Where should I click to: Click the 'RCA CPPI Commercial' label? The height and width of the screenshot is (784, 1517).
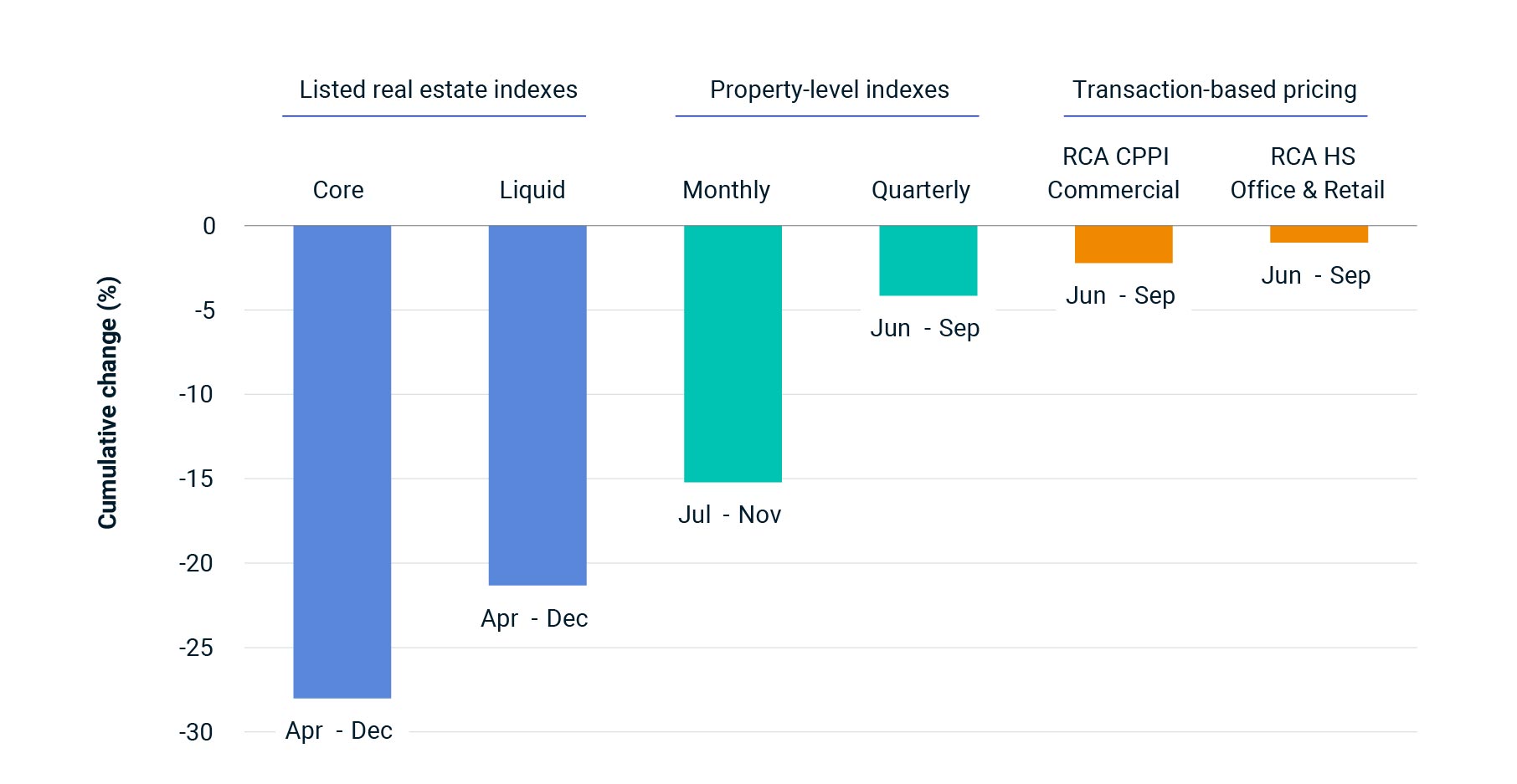[x=1113, y=173]
